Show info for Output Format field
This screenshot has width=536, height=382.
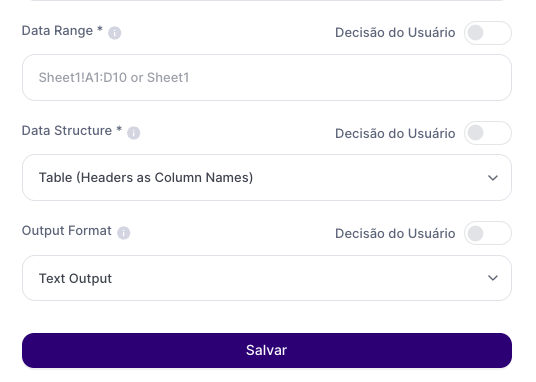click(123, 233)
